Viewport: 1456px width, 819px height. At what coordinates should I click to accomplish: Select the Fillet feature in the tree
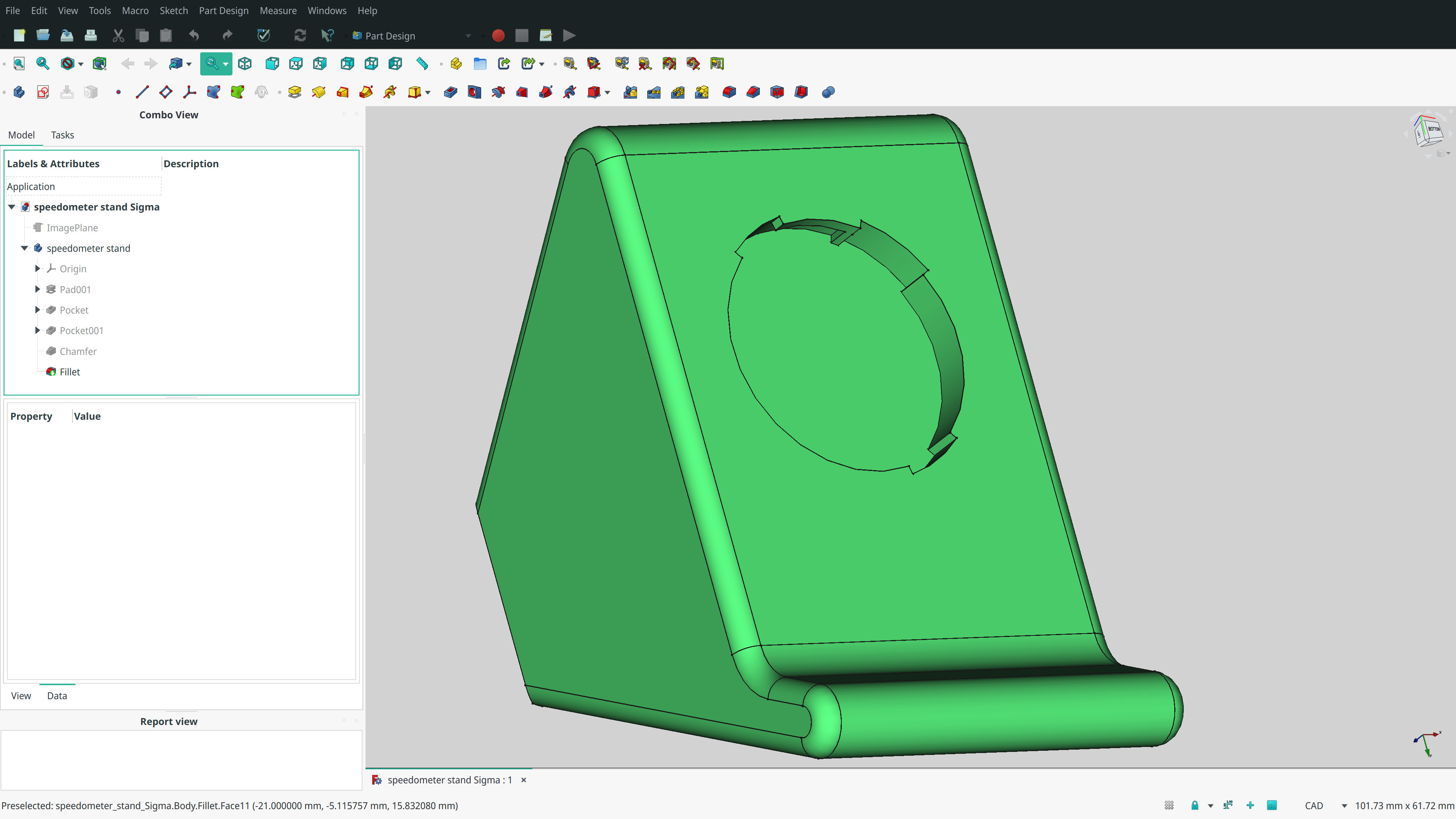(69, 372)
